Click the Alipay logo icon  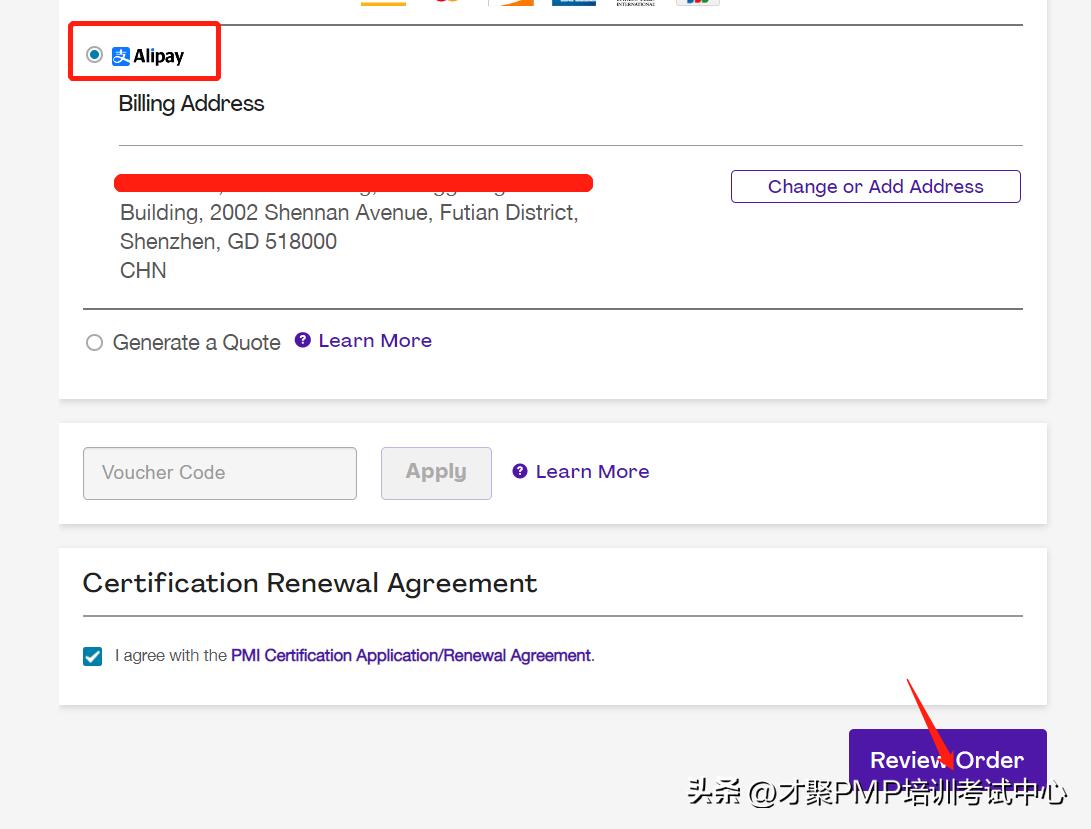click(x=121, y=56)
